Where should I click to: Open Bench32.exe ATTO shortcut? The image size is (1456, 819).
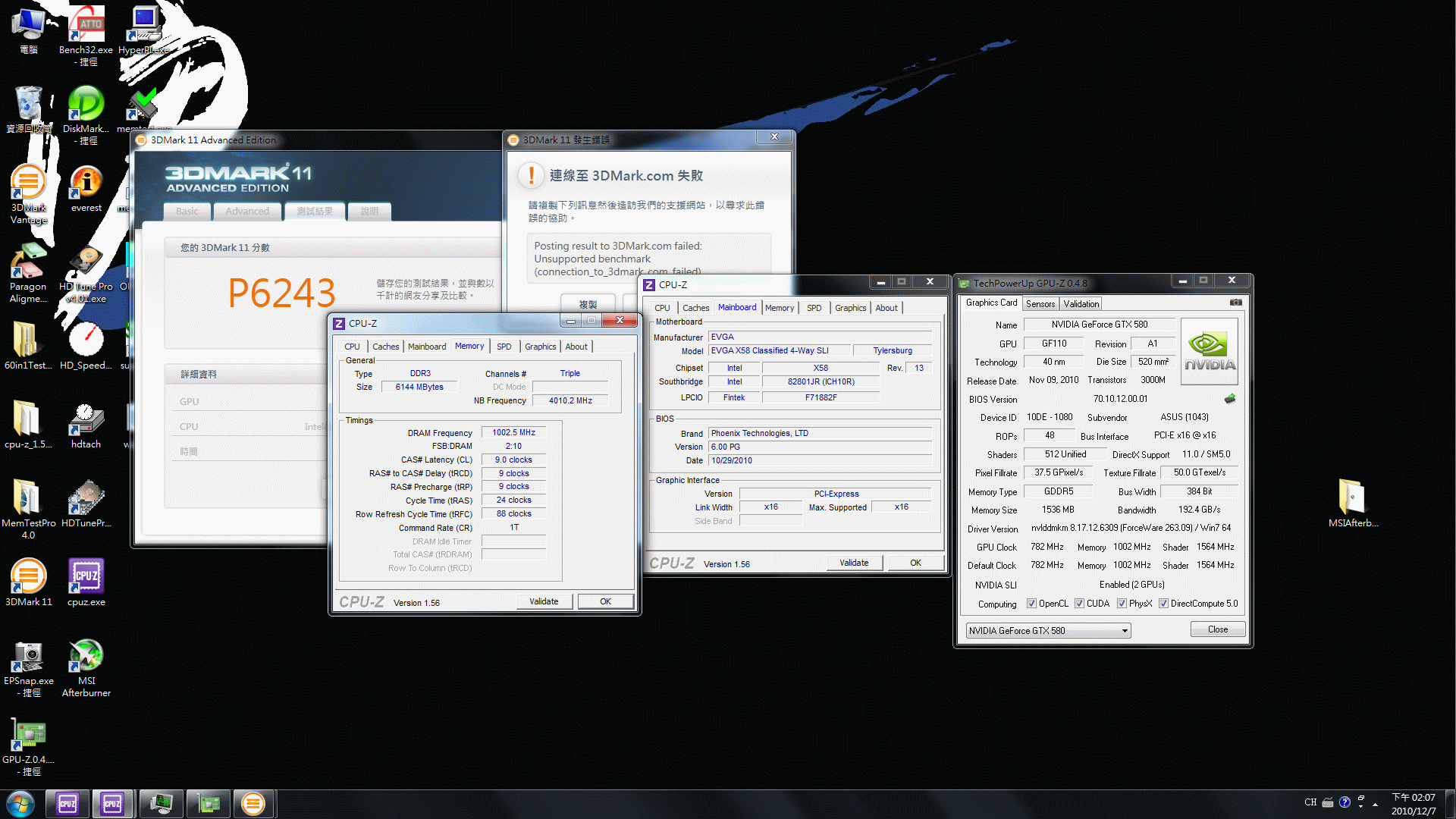(x=86, y=34)
